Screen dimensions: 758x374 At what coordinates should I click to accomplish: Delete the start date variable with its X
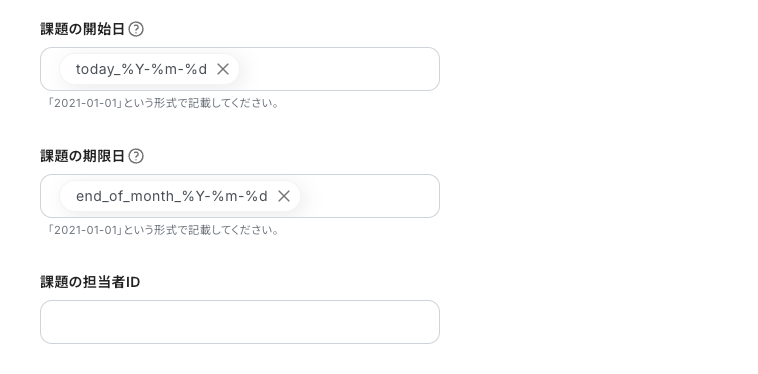coord(223,69)
